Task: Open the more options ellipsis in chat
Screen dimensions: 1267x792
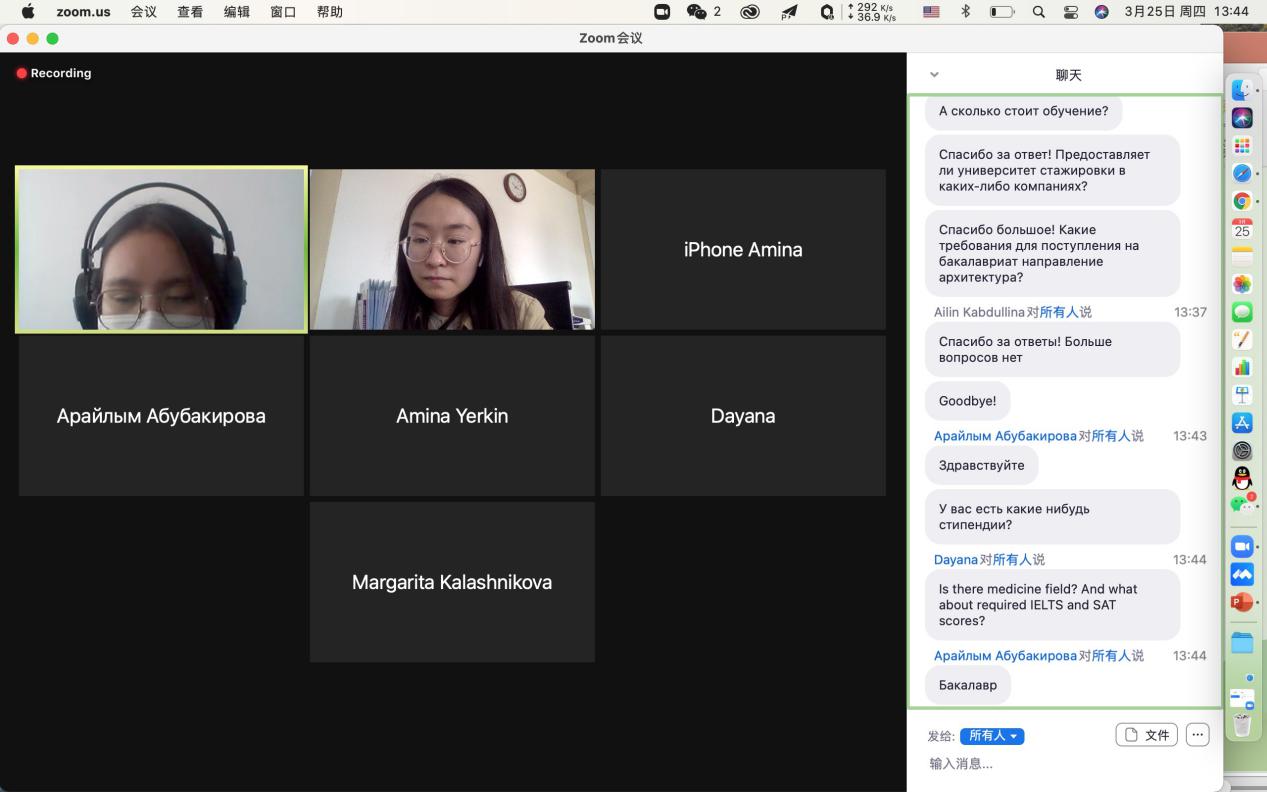Action: click(x=1197, y=735)
